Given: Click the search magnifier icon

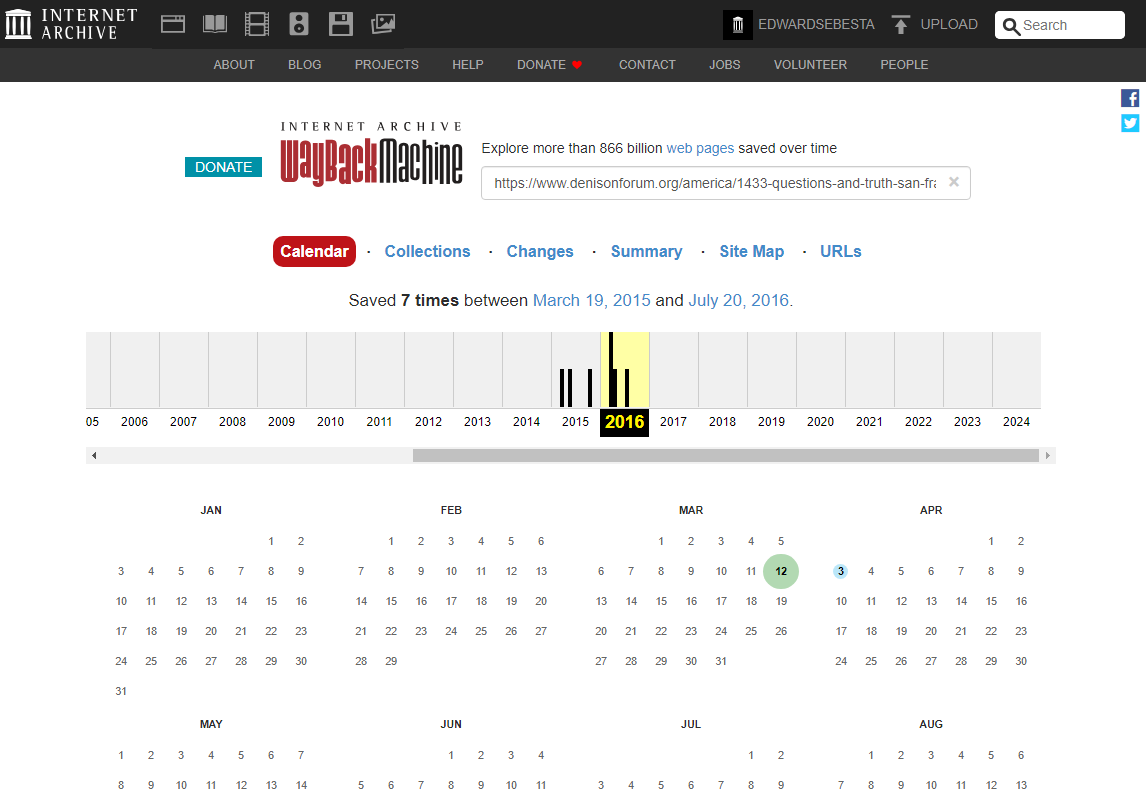Looking at the screenshot, I should (1011, 26).
